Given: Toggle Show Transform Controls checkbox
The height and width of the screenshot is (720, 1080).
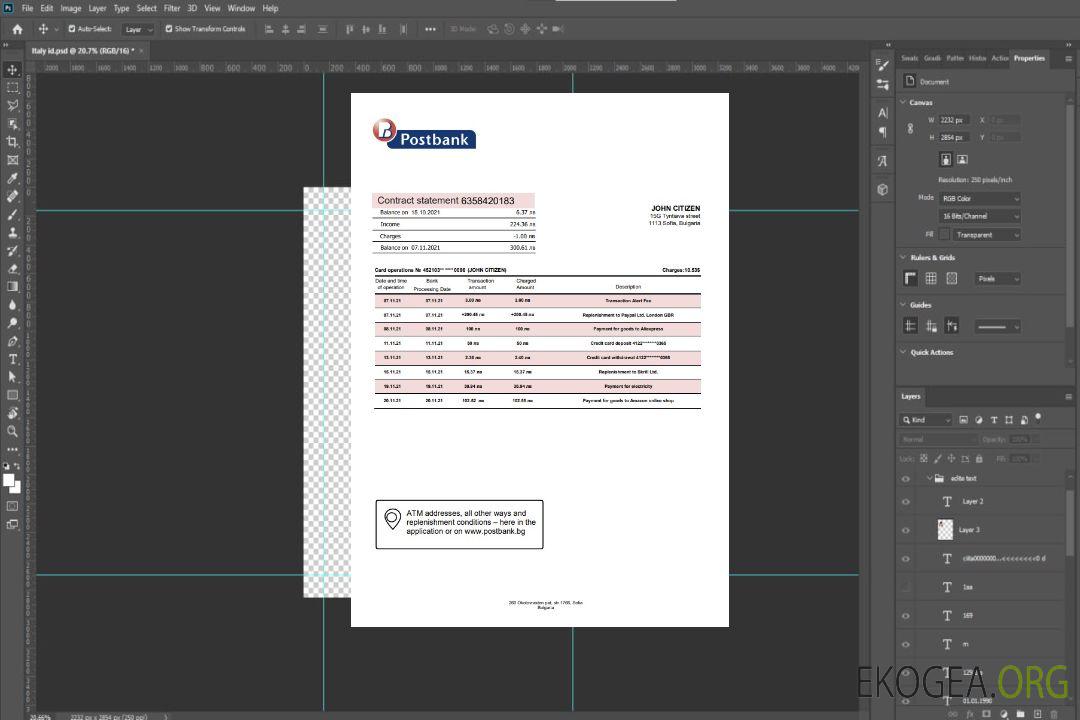Looking at the screenshot, I should tap(169, 29).
